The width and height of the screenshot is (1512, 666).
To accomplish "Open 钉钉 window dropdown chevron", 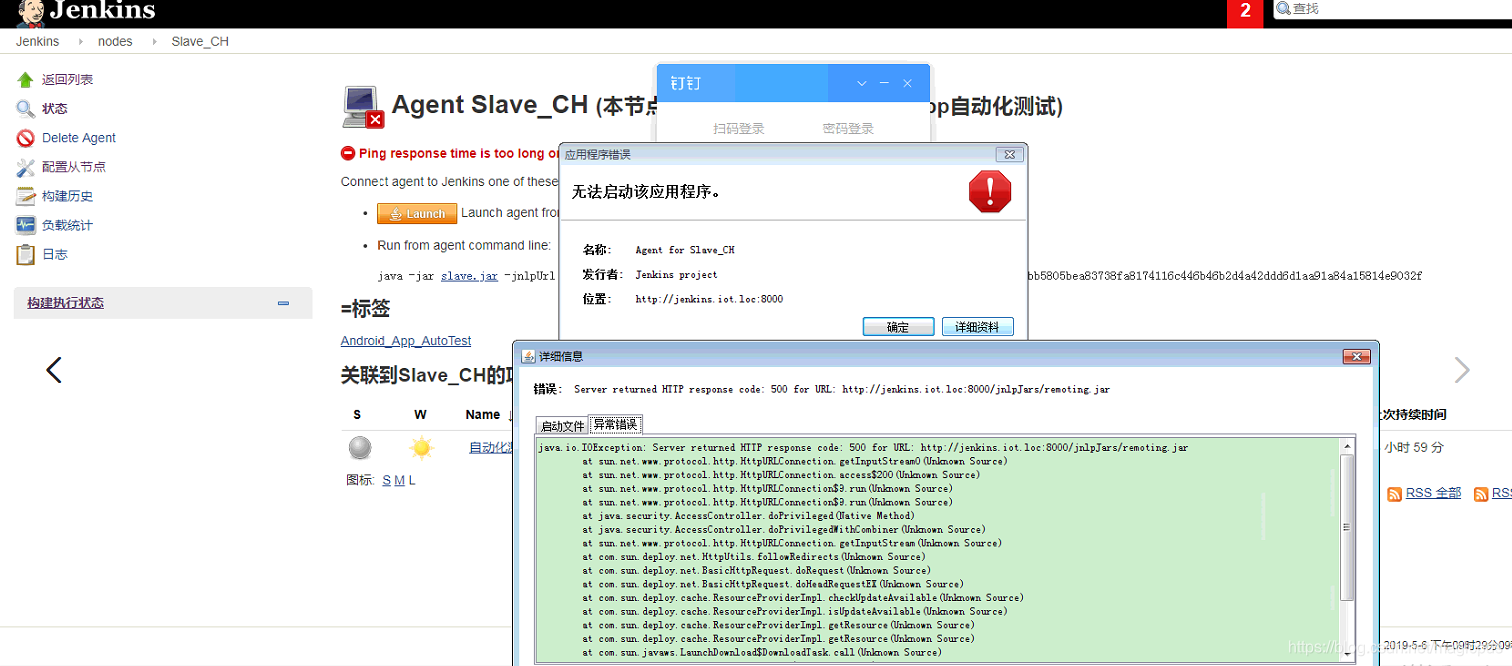I will [862, 84].
